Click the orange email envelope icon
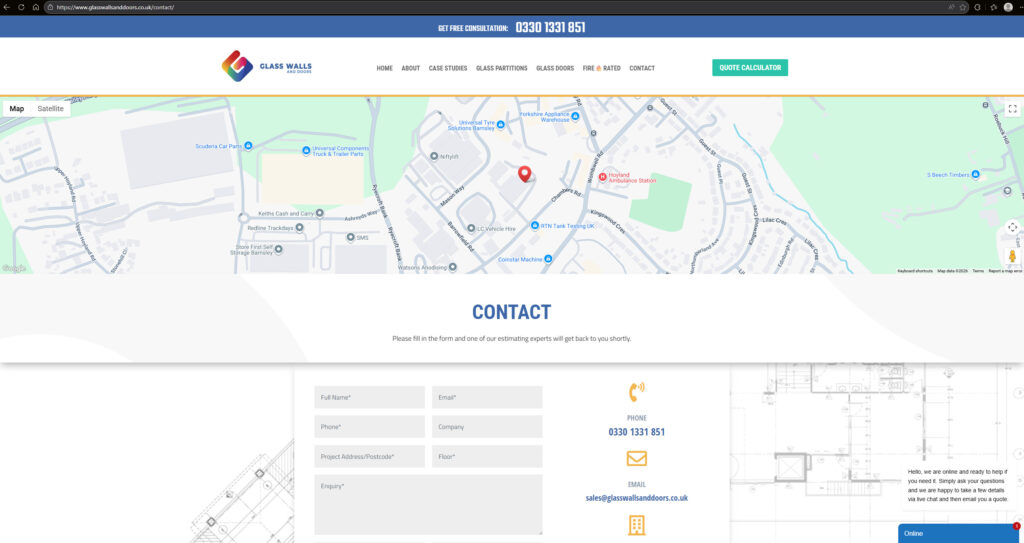The height and width of the screenshot is (543, 1024). (636, 459)
